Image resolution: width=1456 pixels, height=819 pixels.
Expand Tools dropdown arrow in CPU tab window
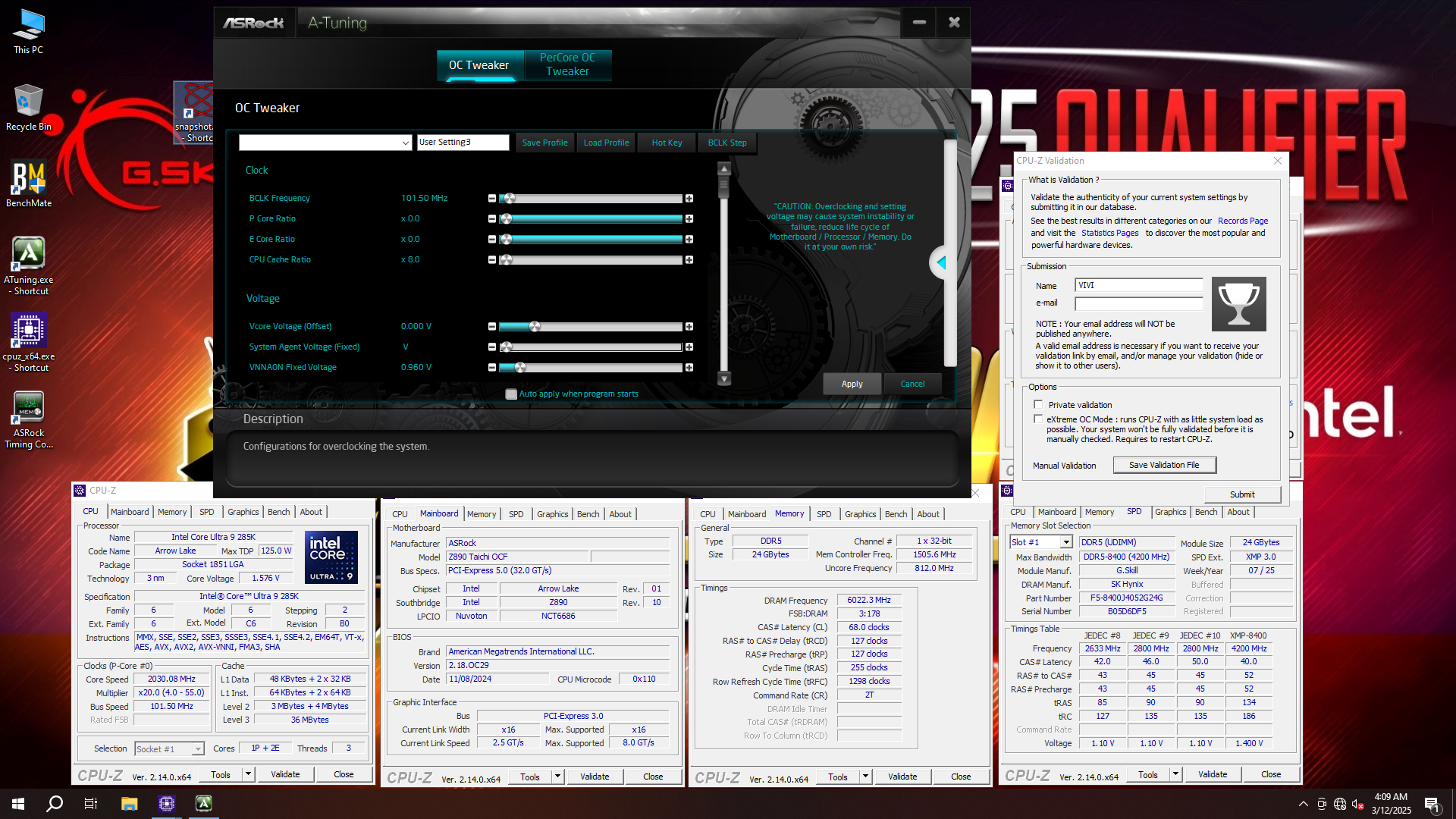(x=248, y=774)
